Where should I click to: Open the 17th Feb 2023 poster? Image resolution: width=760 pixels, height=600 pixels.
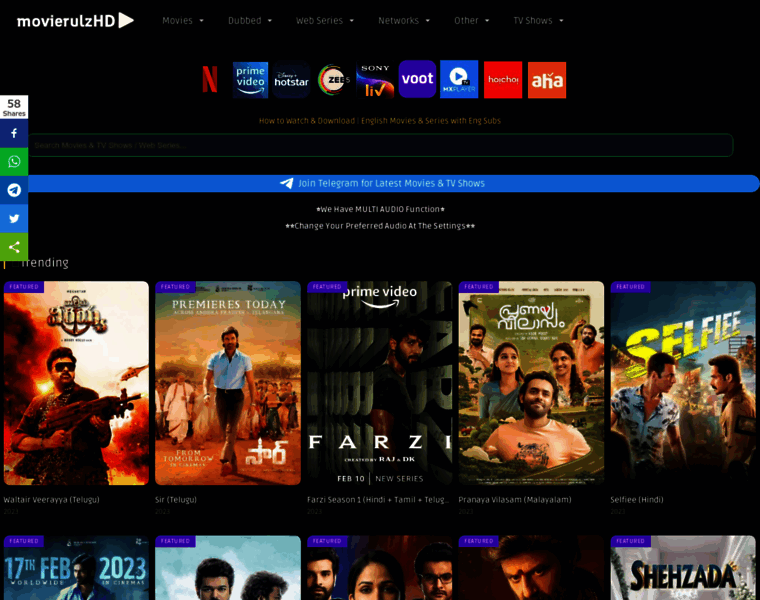coord(76,568)
